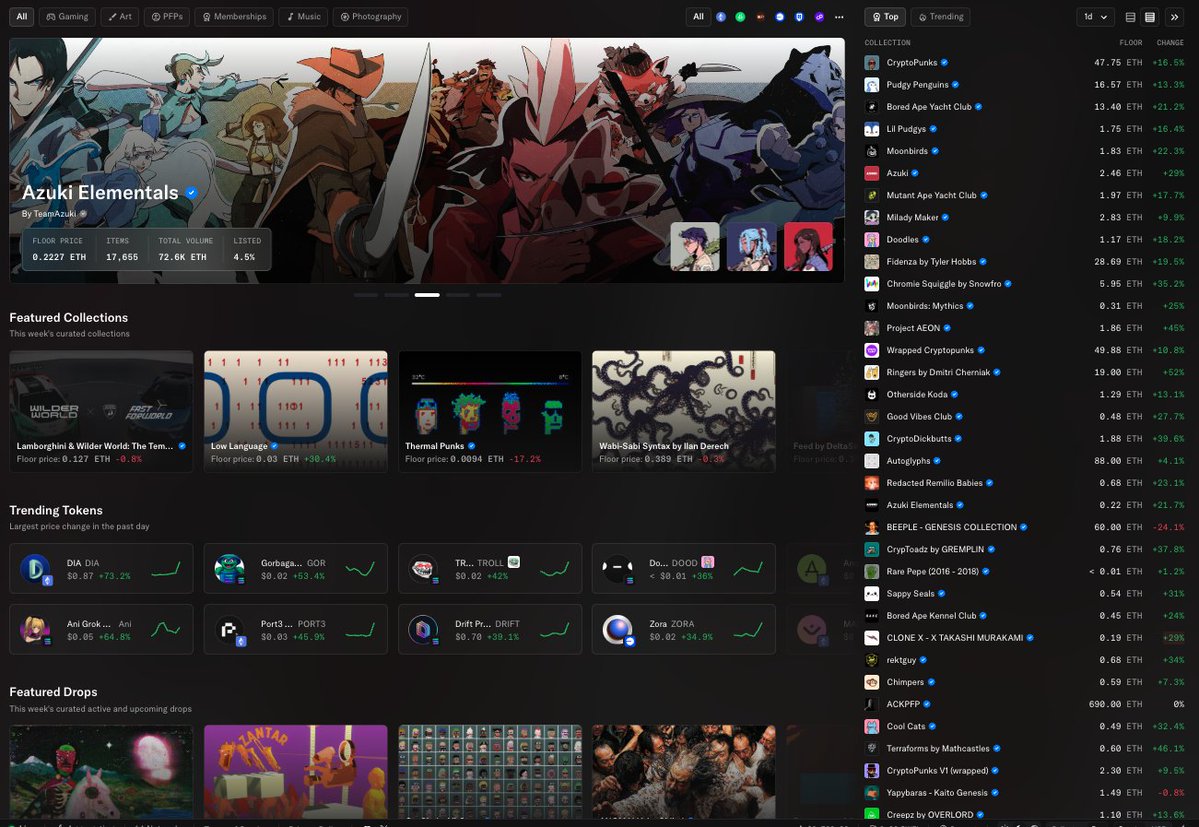Open the Azuki Elementals collection title
1199x827 pixels.
pos(100,193)
